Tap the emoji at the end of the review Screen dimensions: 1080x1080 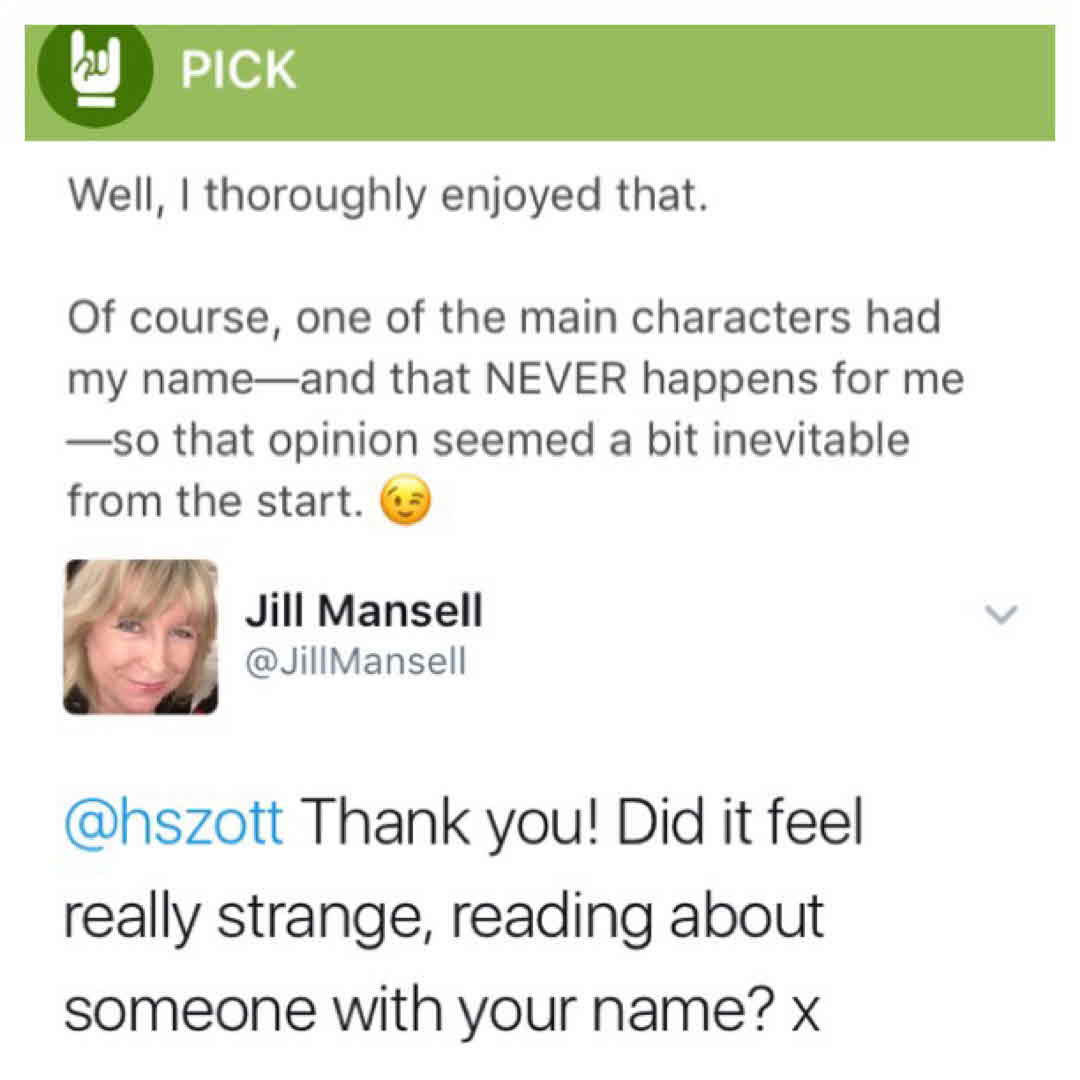coord(404,501)
